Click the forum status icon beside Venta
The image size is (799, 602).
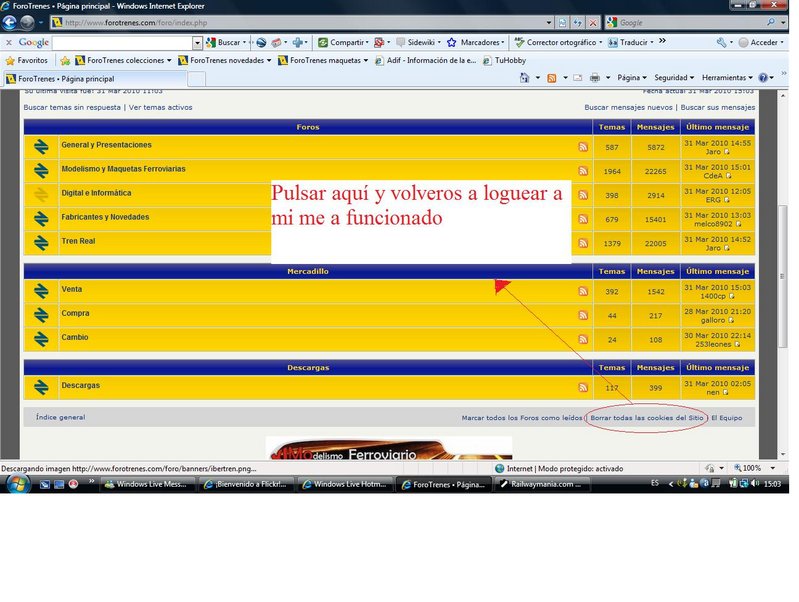[x=41, y=291]
